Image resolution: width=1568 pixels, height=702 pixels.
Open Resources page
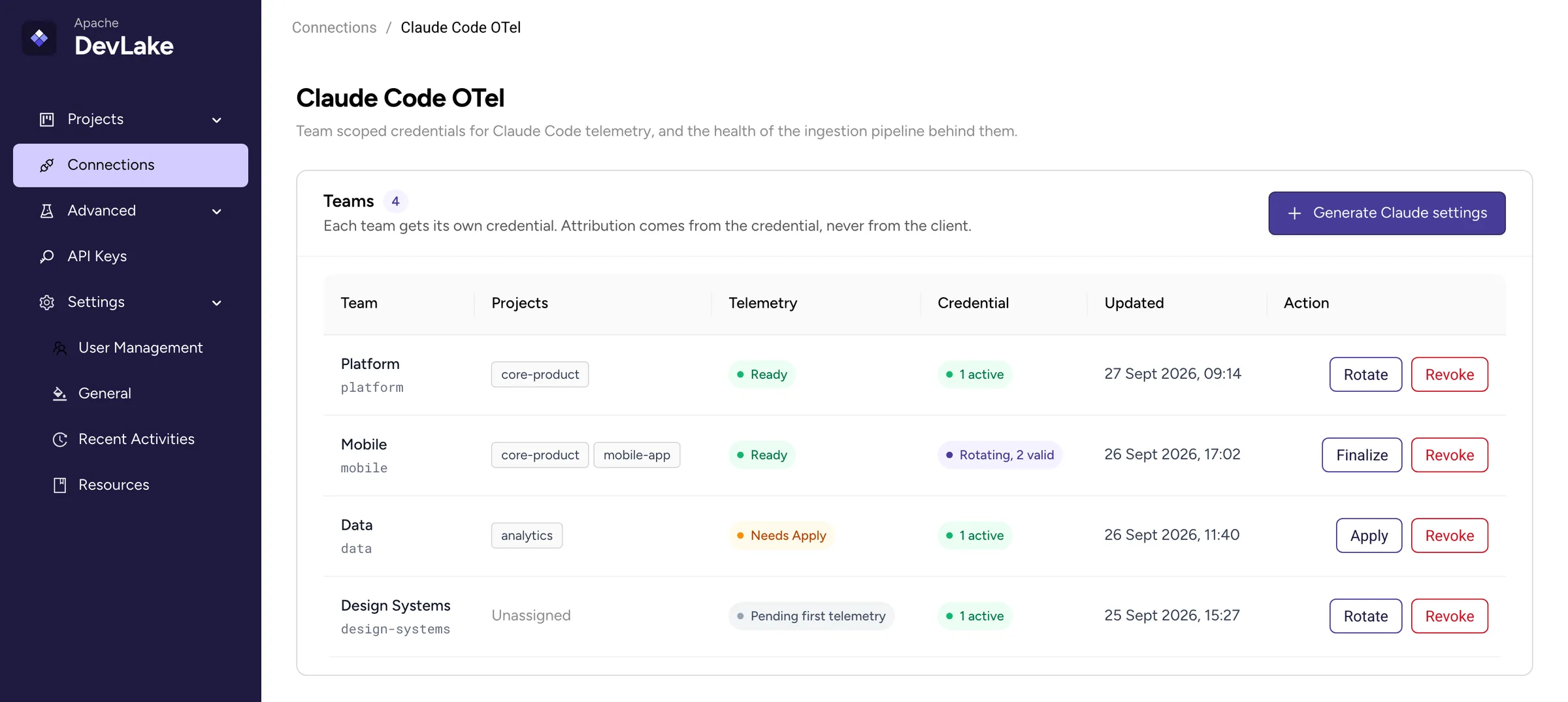(x=131, y=485)
